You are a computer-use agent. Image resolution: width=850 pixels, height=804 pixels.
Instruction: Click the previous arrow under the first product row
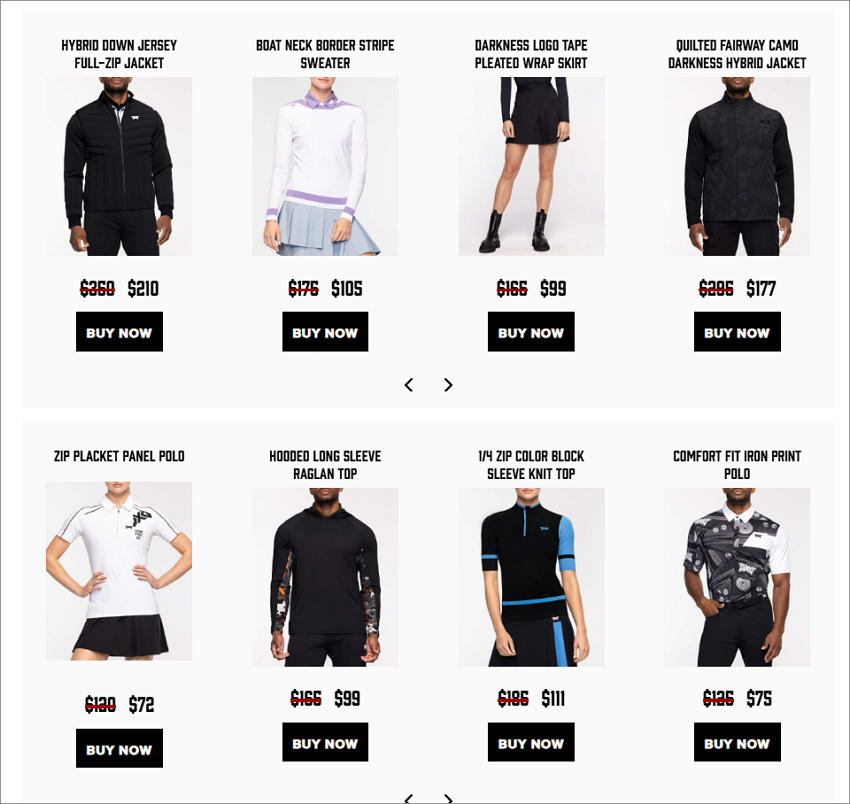pos(409,385)
